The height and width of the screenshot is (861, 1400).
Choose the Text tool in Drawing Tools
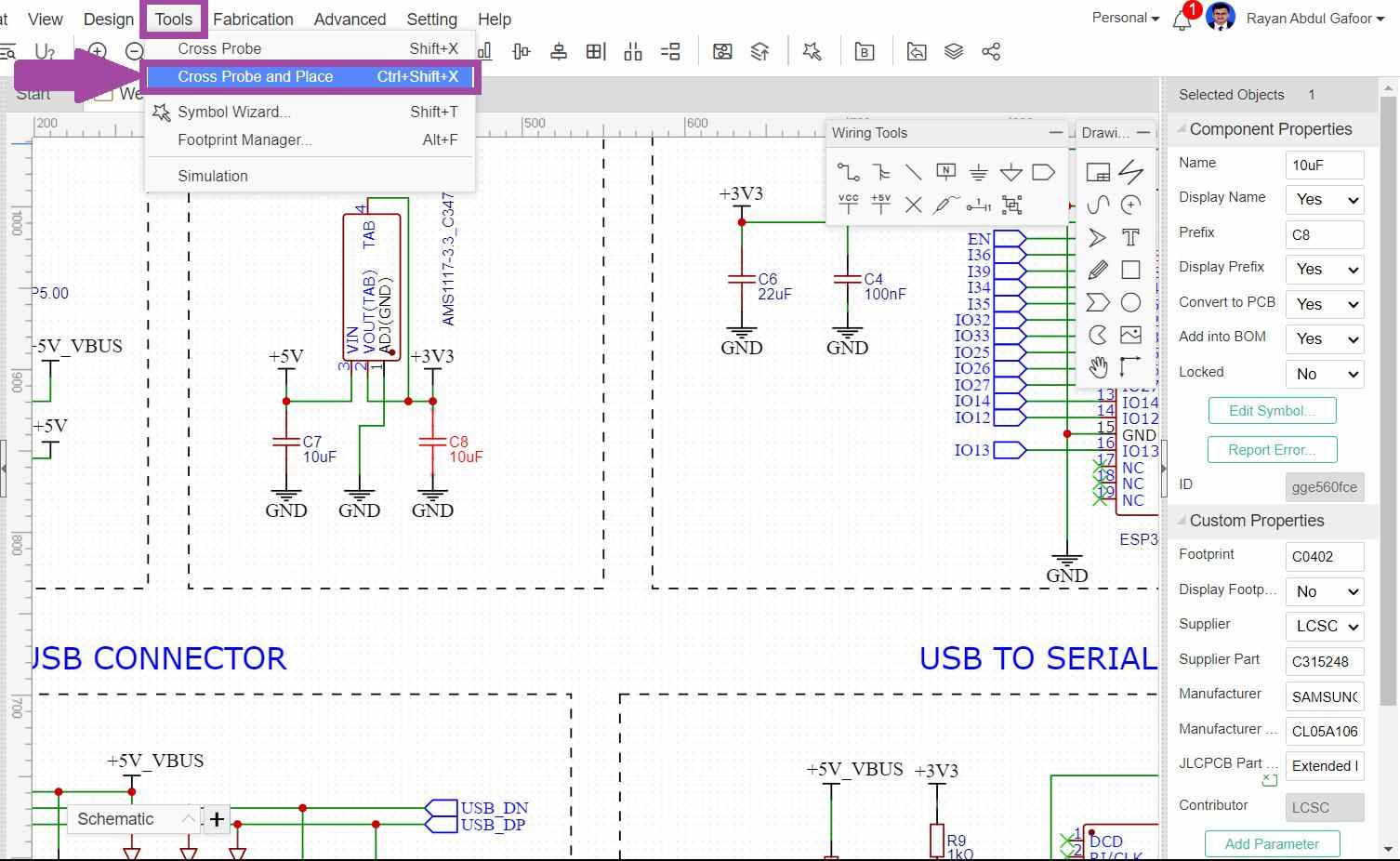coord(1130,237)
